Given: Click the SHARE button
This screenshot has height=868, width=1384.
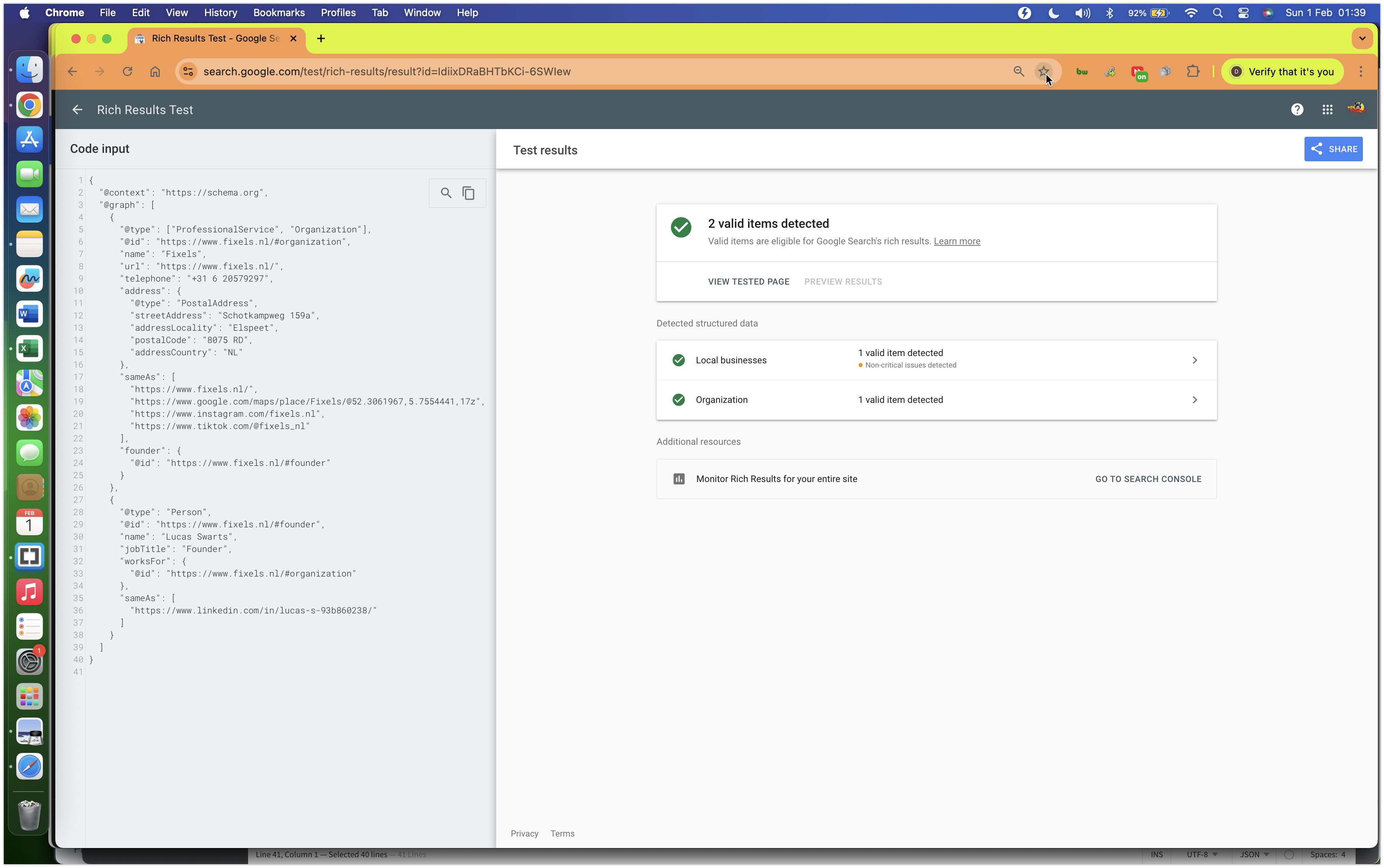Looking at the screenshot, I should [1333, 149].
